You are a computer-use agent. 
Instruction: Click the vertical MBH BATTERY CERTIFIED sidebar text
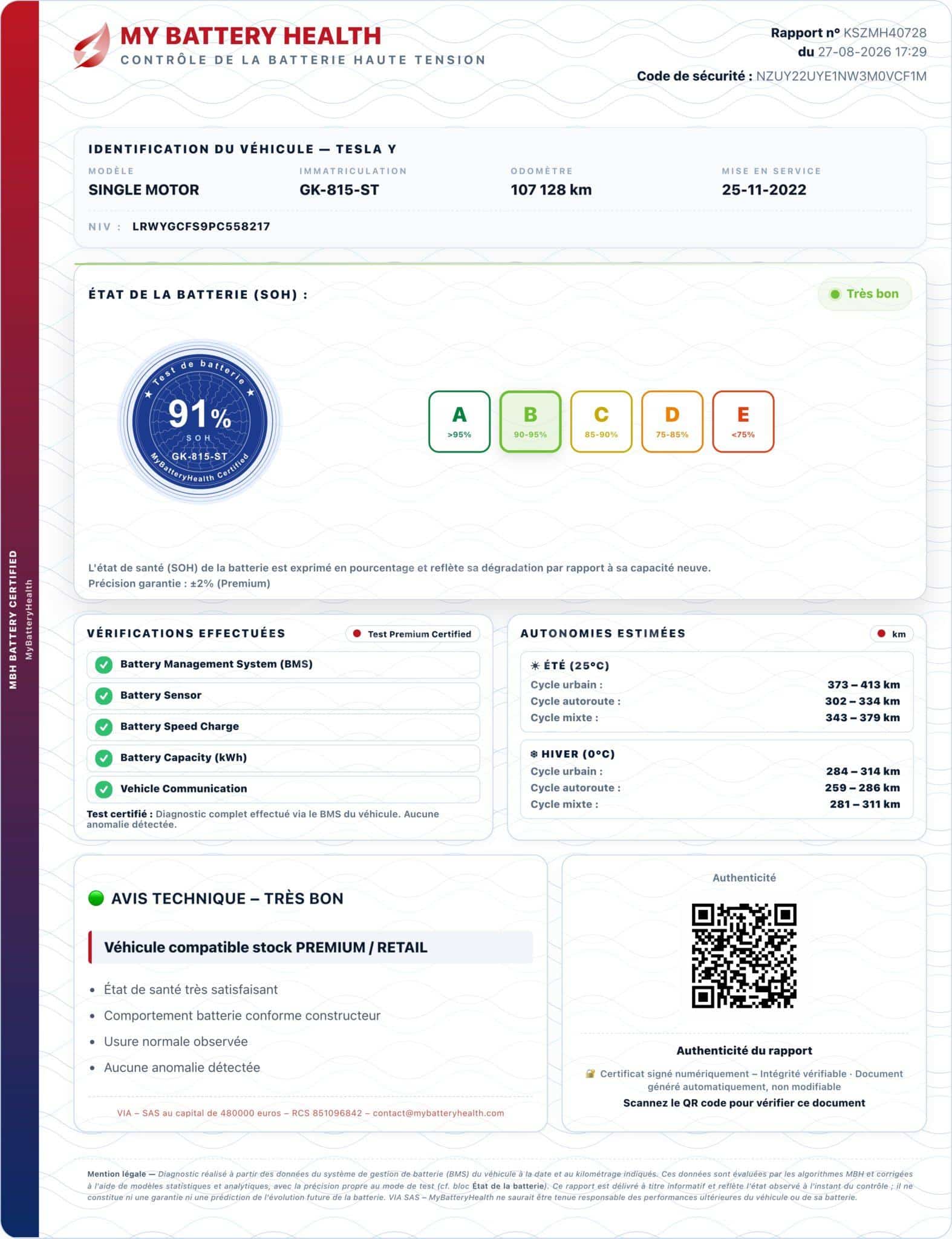pyautogui.click(x=13, y=619)
